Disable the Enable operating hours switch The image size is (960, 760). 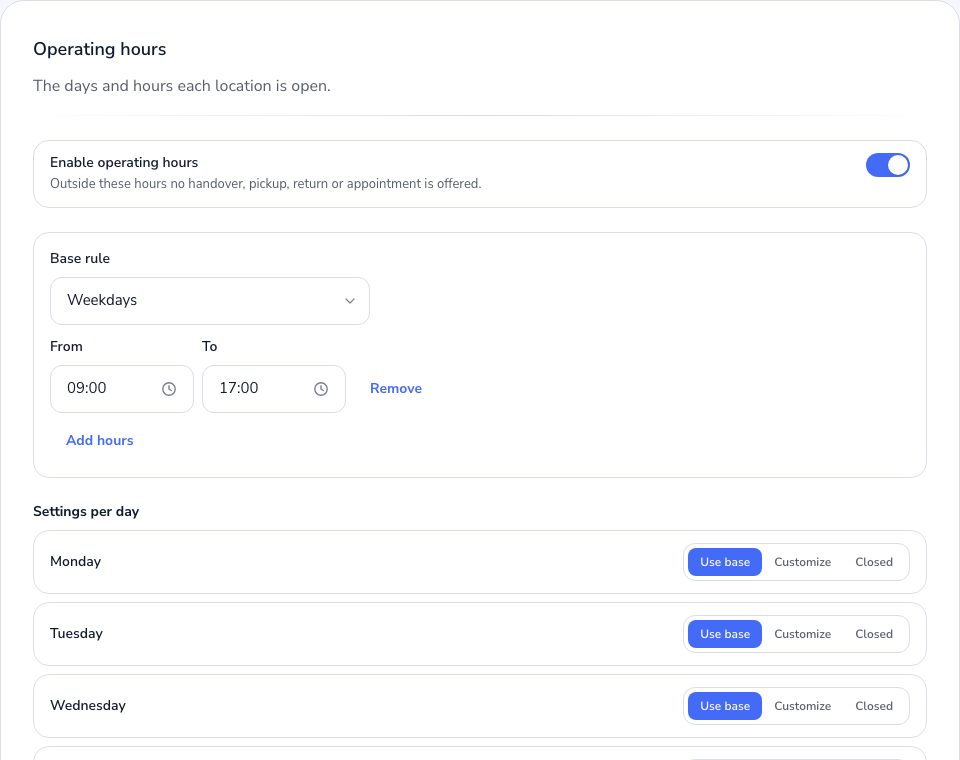tap(887, 165)
